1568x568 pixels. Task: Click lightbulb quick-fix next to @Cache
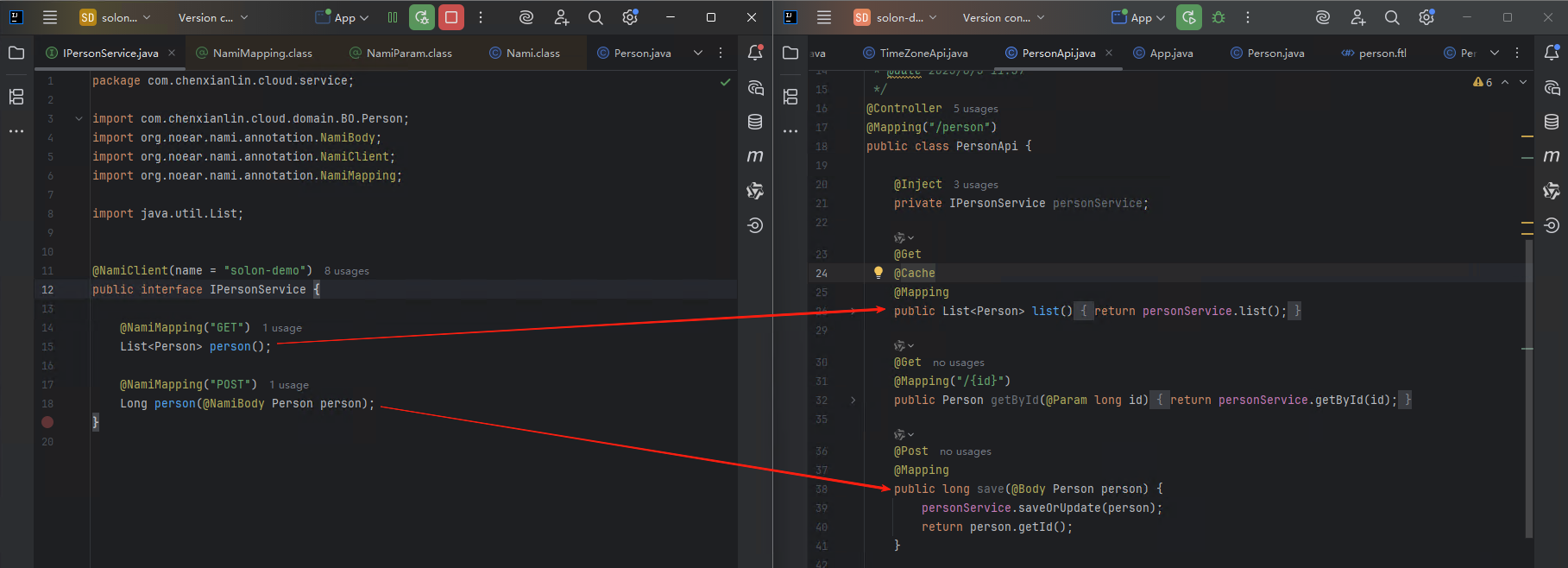pos(878,273)
